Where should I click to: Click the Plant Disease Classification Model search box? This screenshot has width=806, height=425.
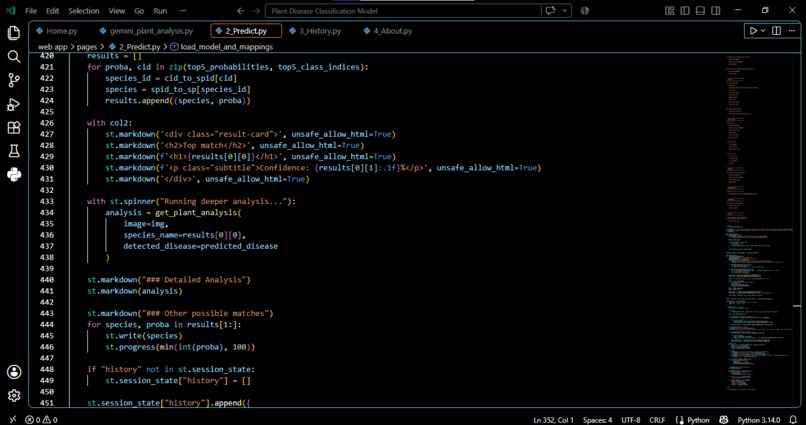pyautogui.click(x=403, y=11)
